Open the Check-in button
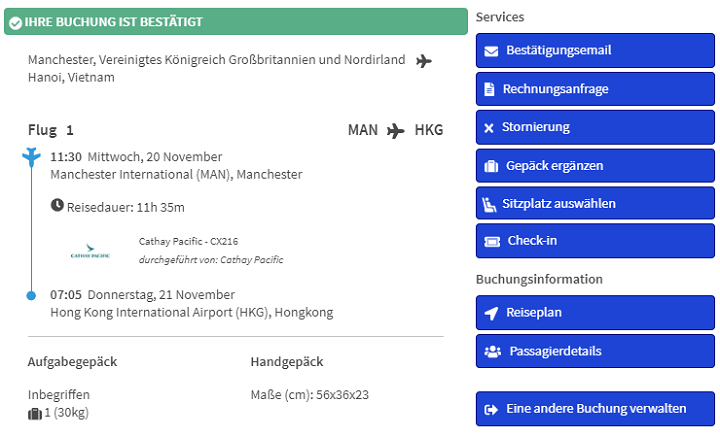The width and height of the screenshot is (720, 437). 595,242
